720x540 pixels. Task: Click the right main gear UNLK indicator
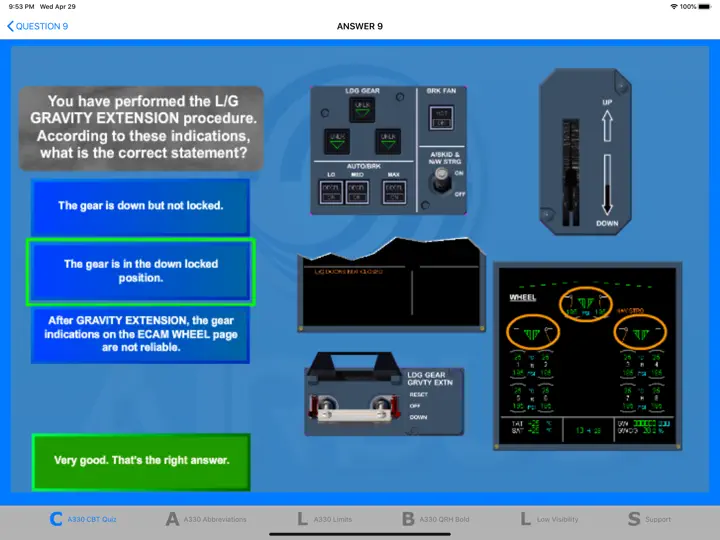pyautogui.click(x=388, y=141)
